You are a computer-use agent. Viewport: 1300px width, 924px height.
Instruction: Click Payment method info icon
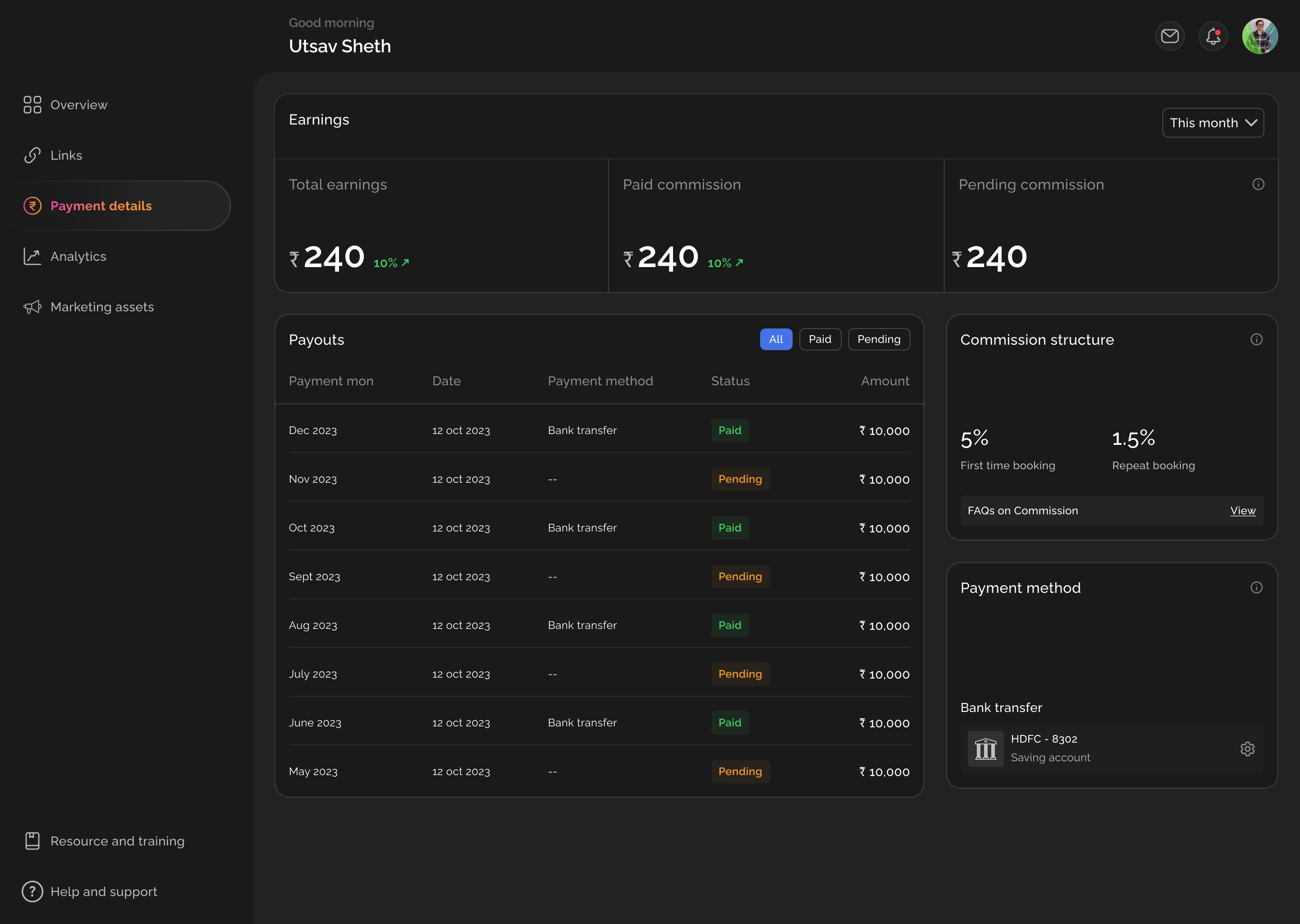(1256, 588)
